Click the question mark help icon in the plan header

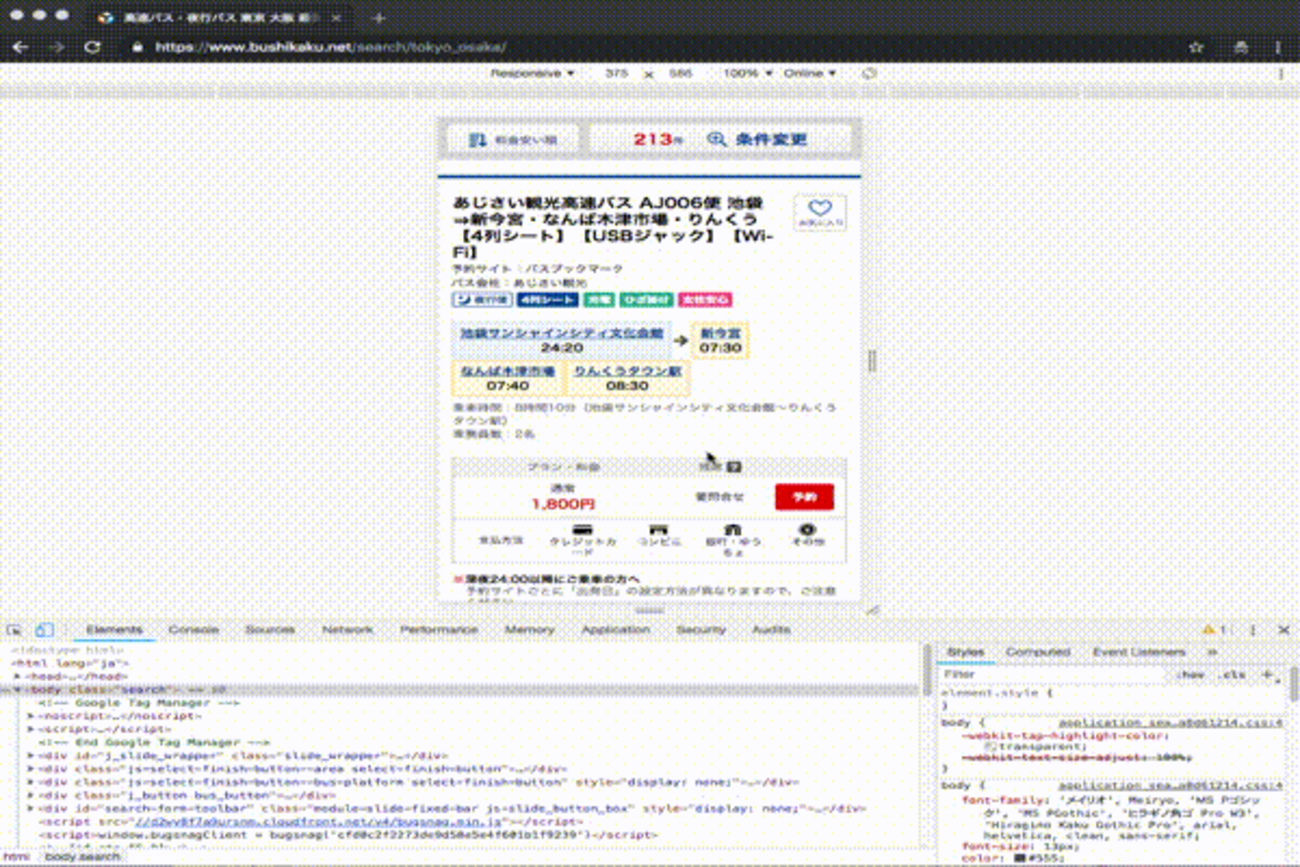coord(734,467)
